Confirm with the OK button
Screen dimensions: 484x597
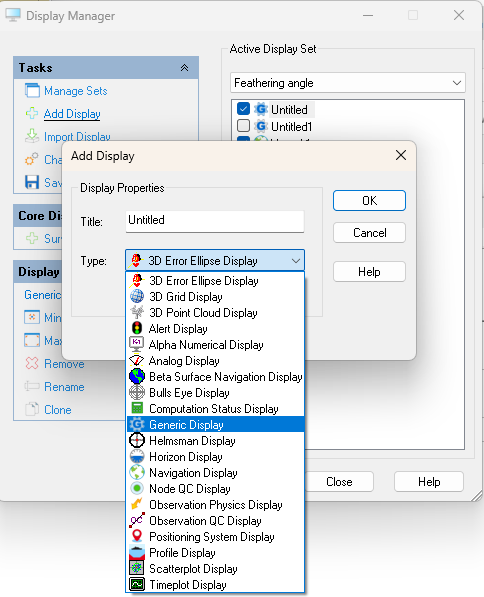369,201
